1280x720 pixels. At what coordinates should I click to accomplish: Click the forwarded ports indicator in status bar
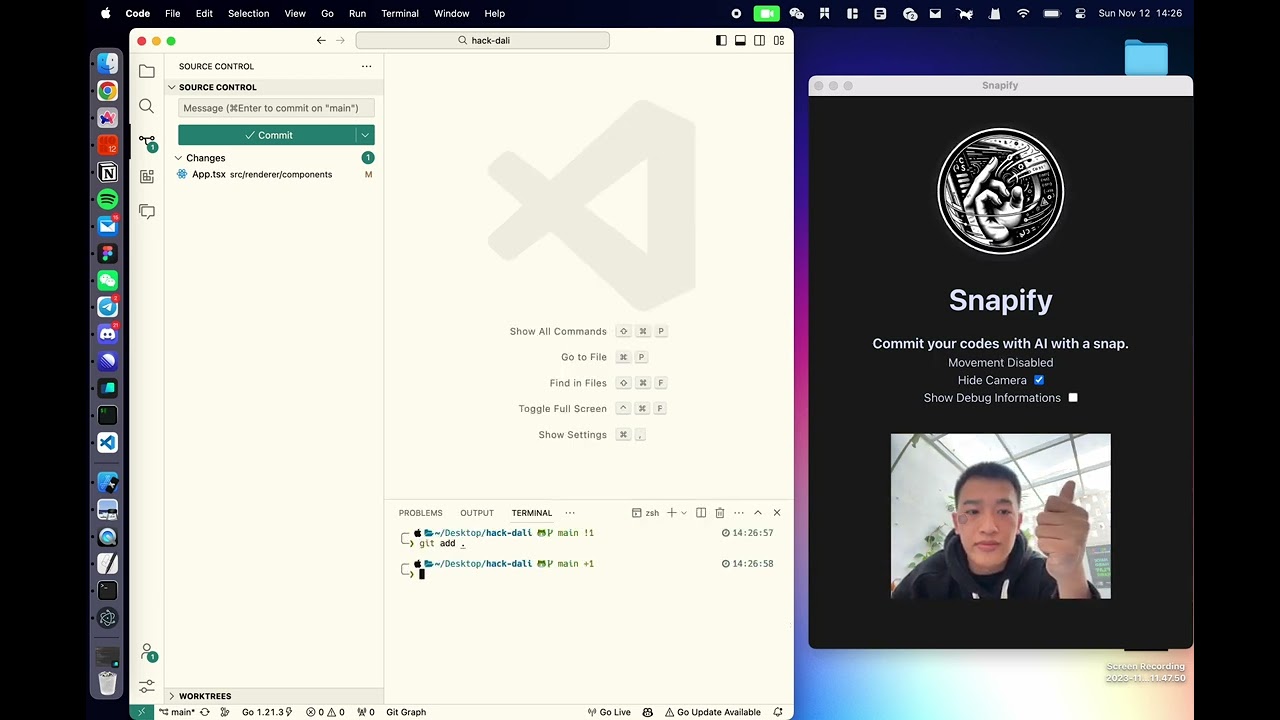click(365, 712)
